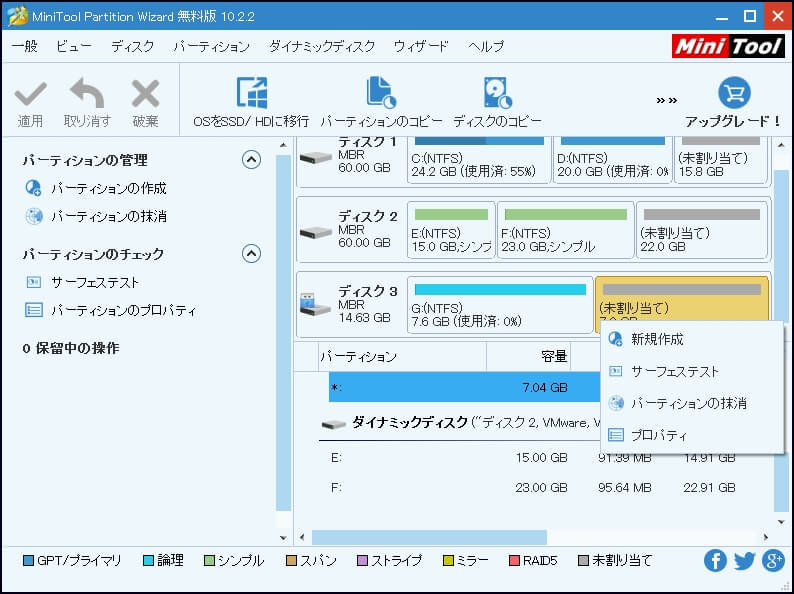Open the Twitter icon in the status bar
The width and height of the screenshot is (794, 594).
pyautogui.click(x=744, y=561)
